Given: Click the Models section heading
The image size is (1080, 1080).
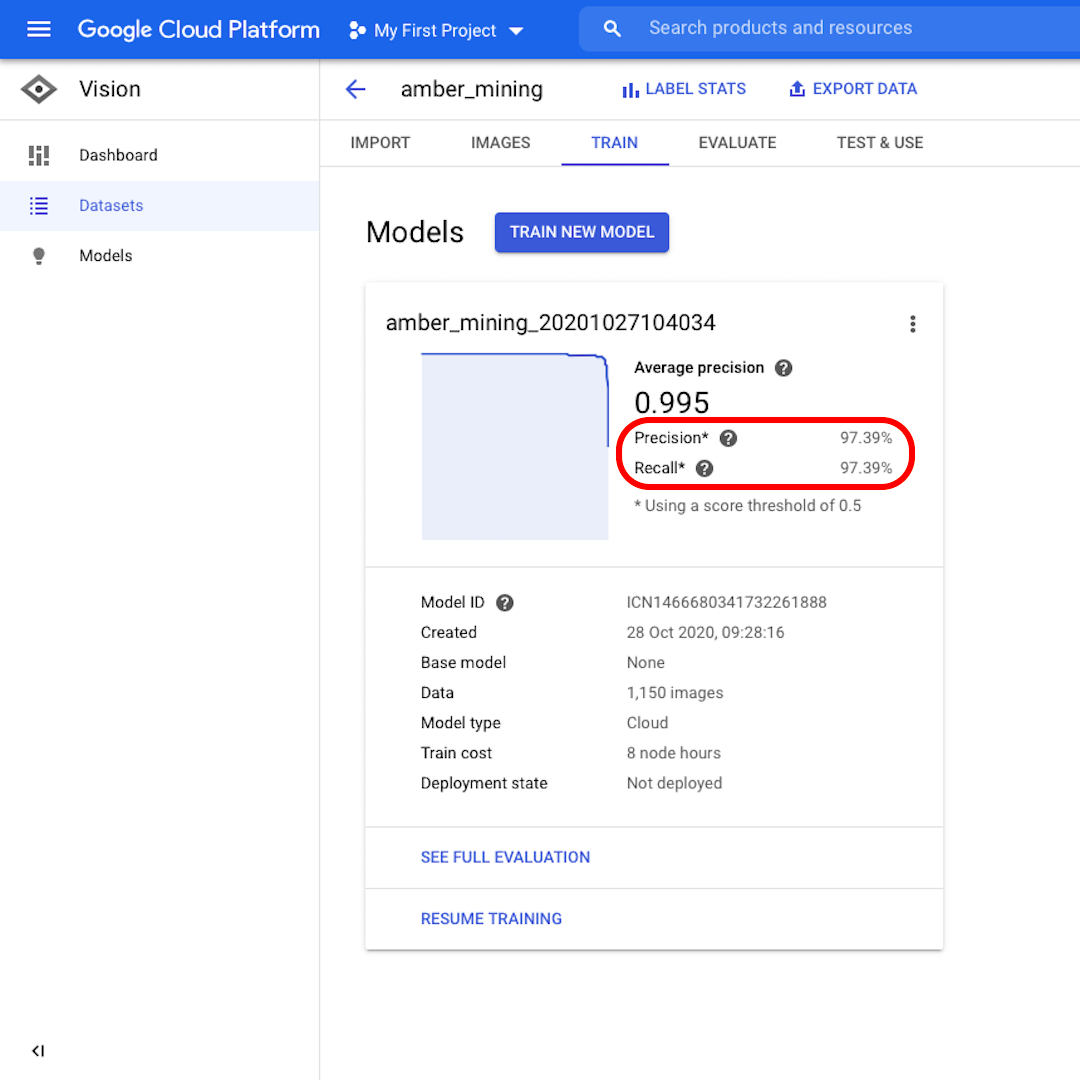Looking at the screenshot, I should pyautogui.click(x=415, y=232).
